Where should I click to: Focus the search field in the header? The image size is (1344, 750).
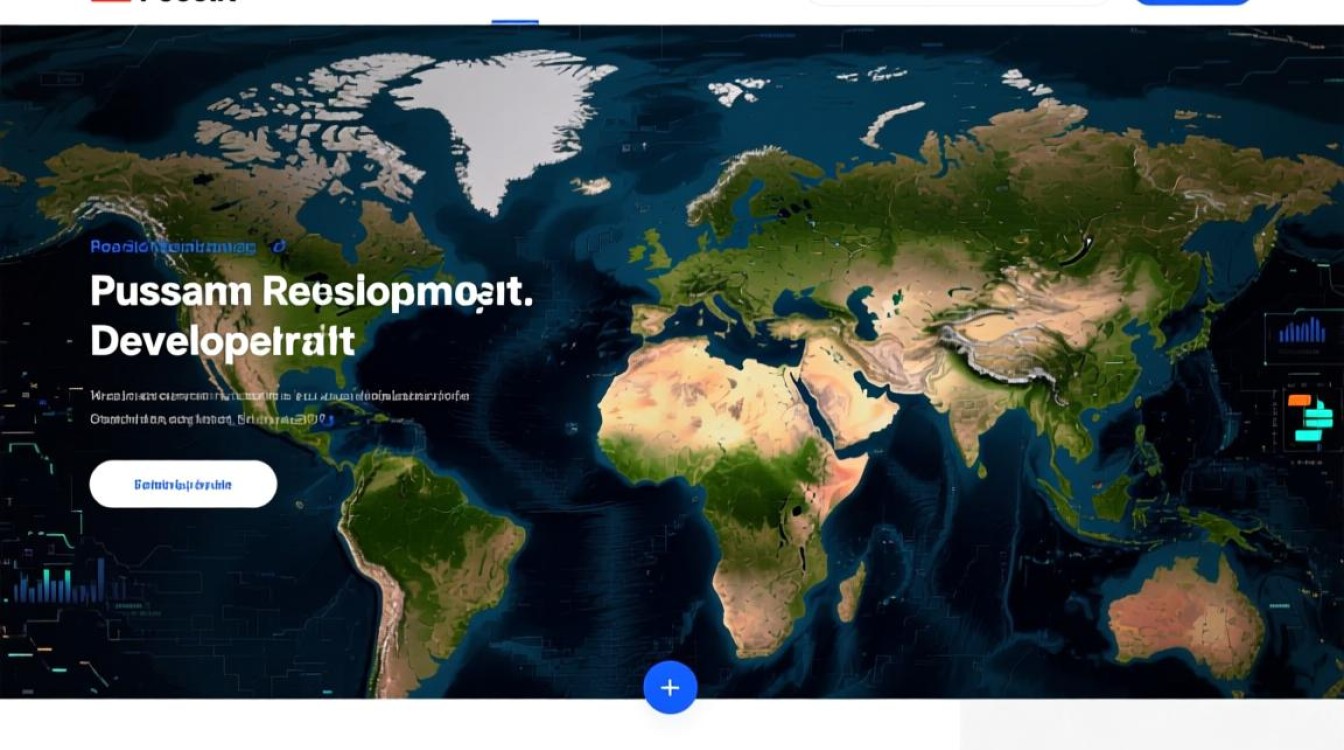click(x=957, y=1)
